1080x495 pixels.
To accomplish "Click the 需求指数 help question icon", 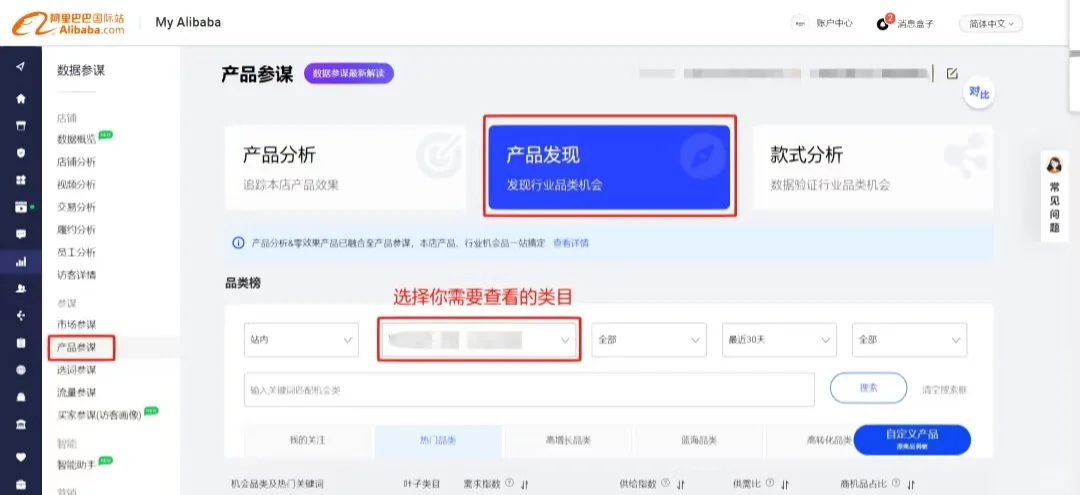I will [x=509, y=483].
